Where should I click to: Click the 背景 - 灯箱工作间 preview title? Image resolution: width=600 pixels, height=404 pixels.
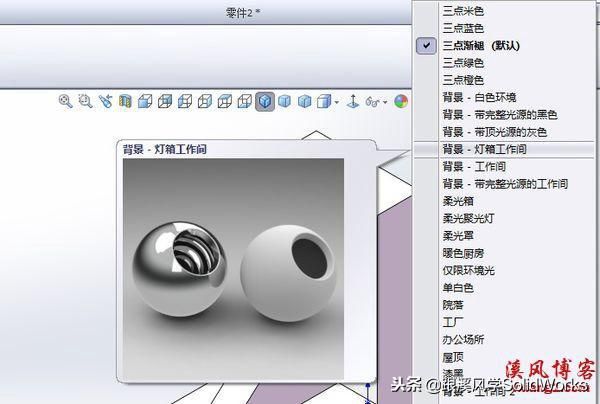click(165, 149)
